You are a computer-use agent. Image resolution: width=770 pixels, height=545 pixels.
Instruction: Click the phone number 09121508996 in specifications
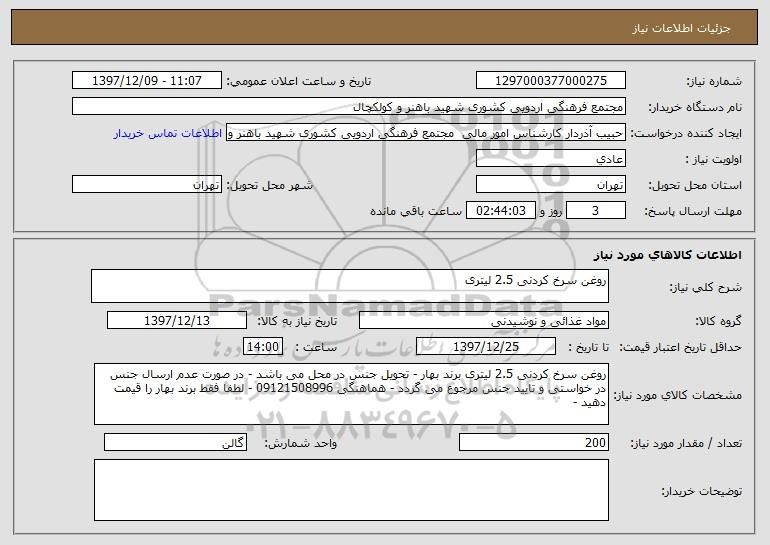point(295,388)
